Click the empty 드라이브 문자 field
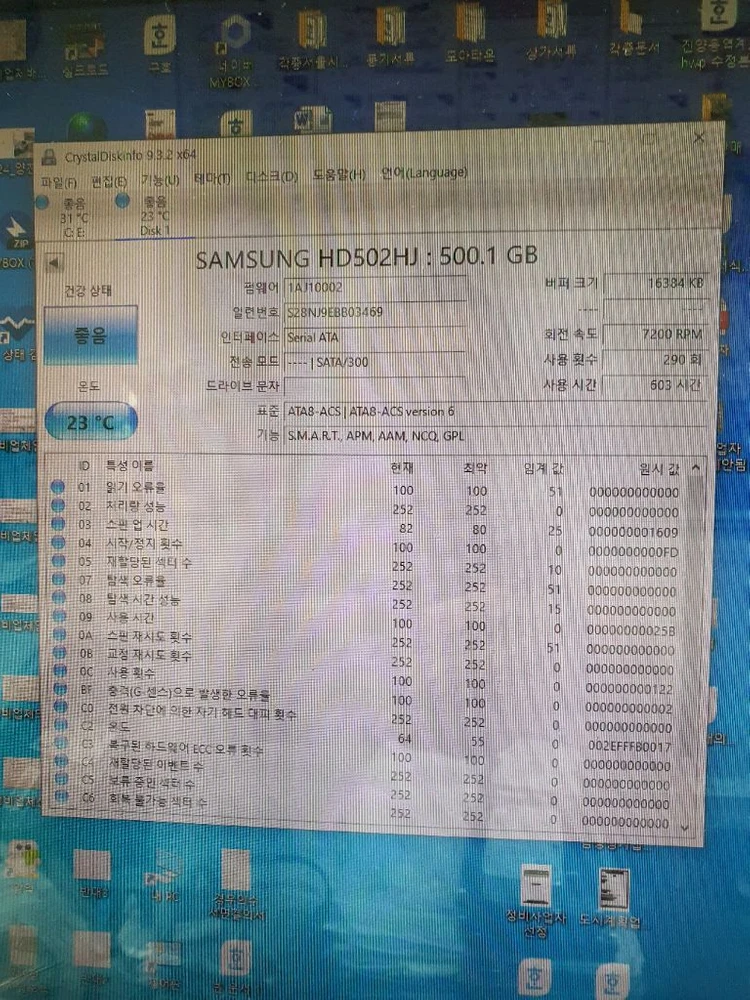 pos(375,386)
